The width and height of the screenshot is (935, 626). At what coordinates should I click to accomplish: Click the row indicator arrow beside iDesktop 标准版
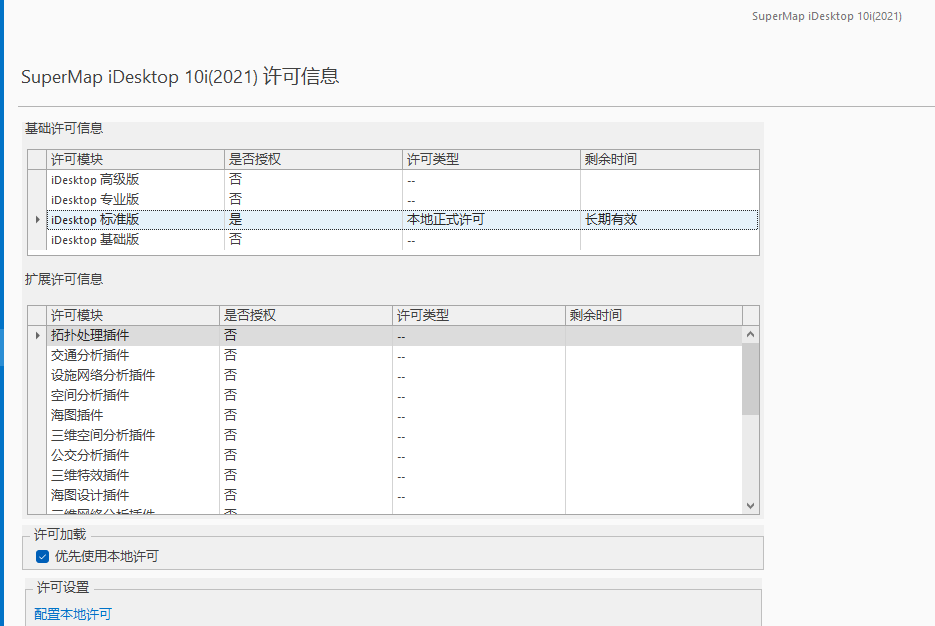[38, 219]
